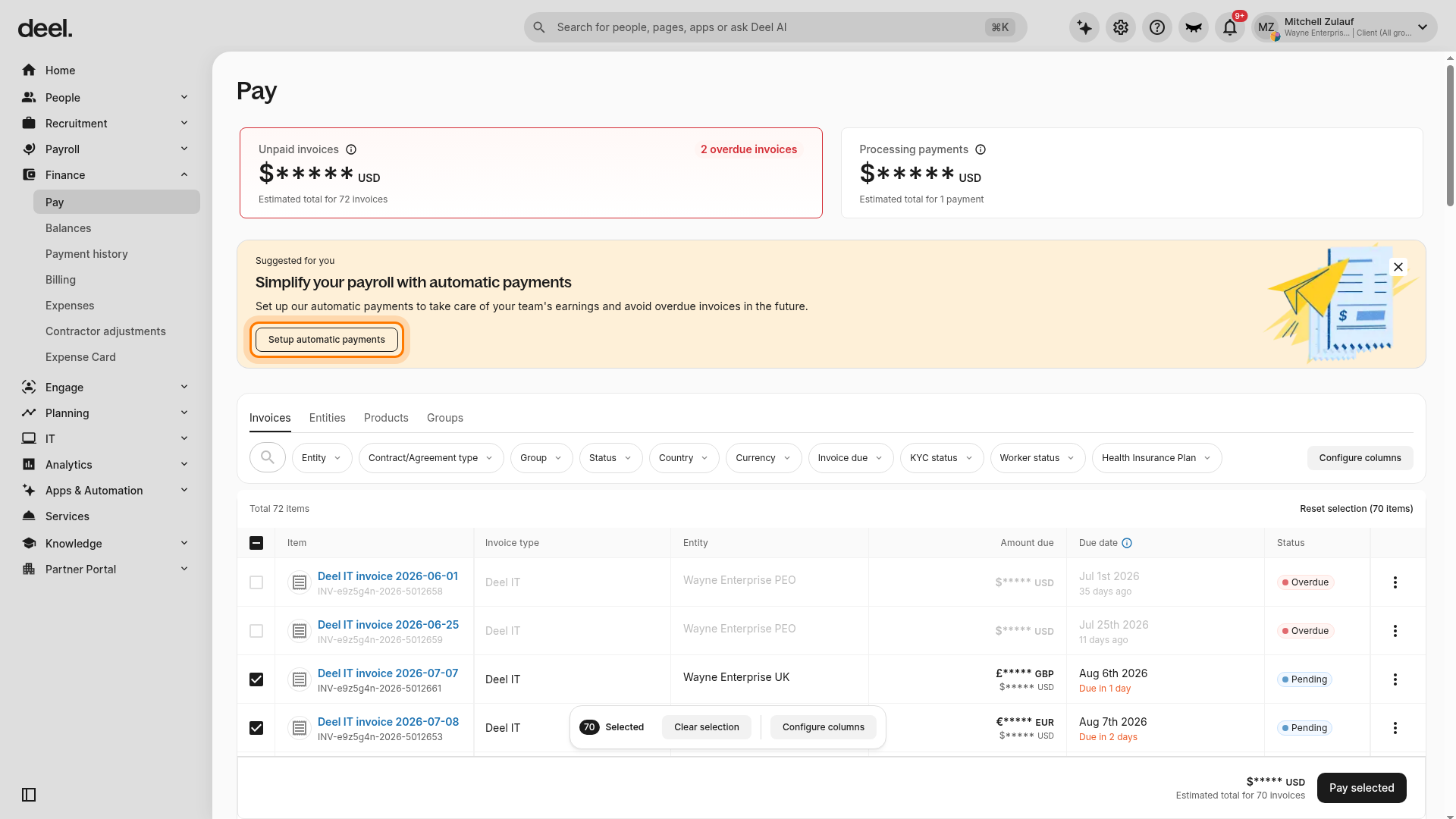
Task: Uncheck the invoice 2026-07-08 row checkbox
Action: point(256,728)
